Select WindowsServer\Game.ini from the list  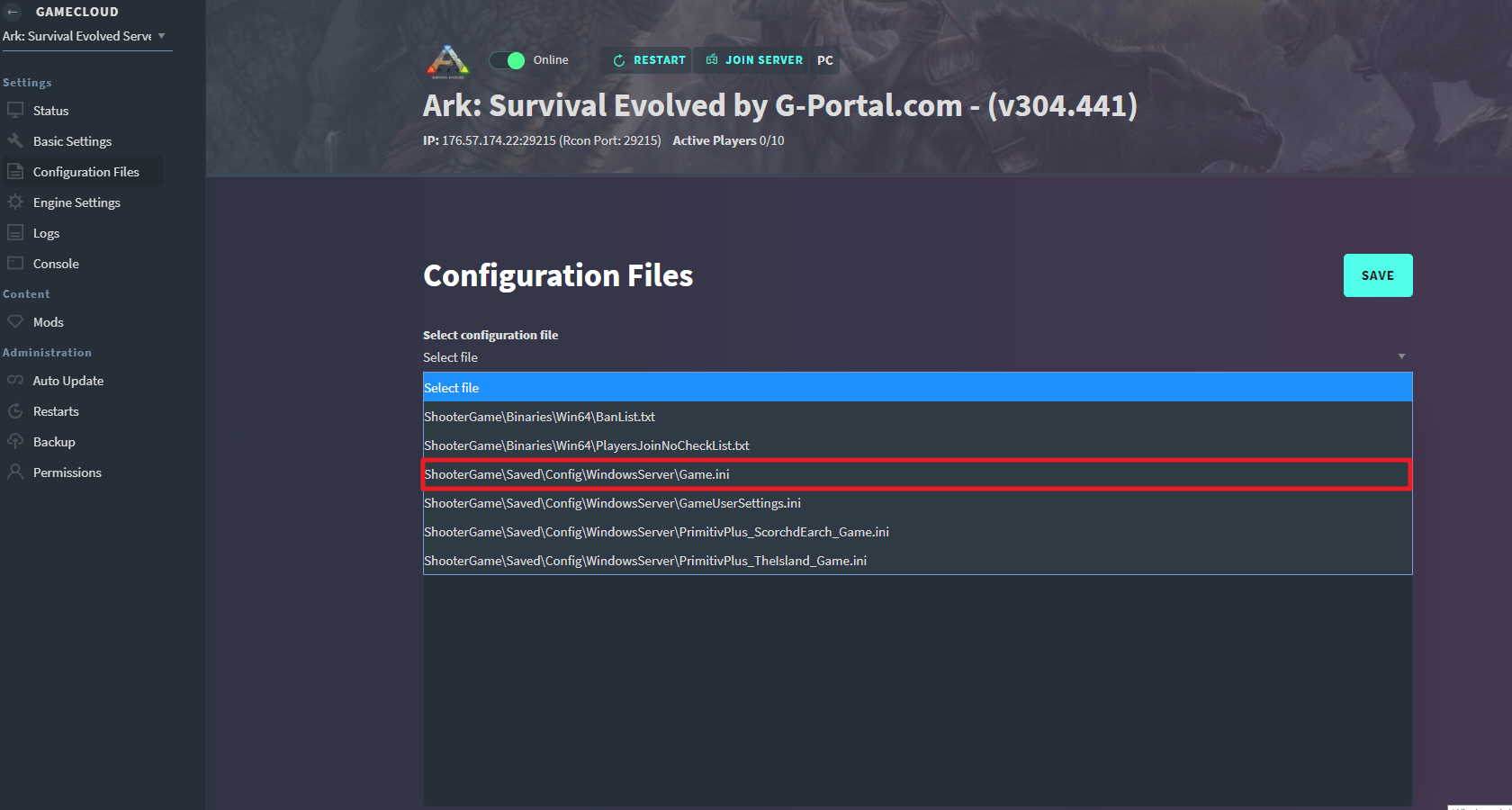pyautogui.click(x=918, y=473)
